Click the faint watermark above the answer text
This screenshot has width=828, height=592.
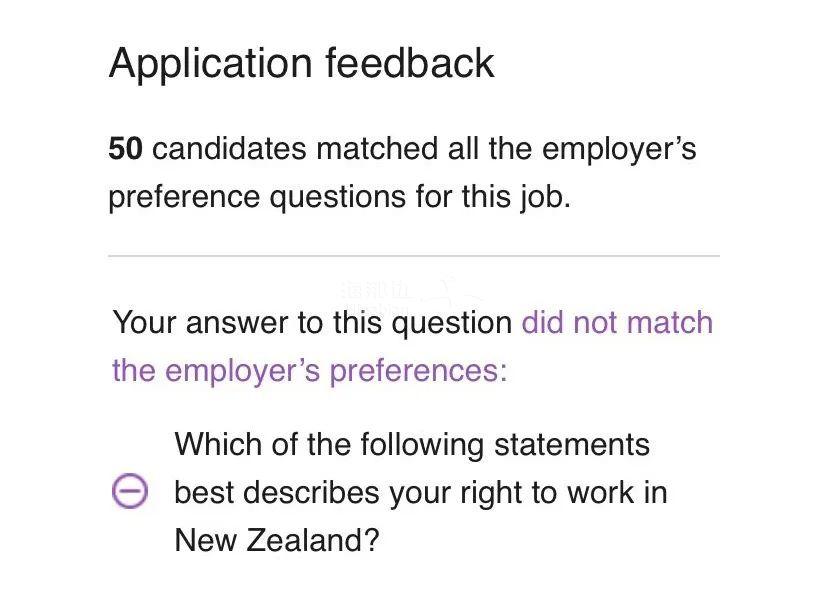click(401, 296)
